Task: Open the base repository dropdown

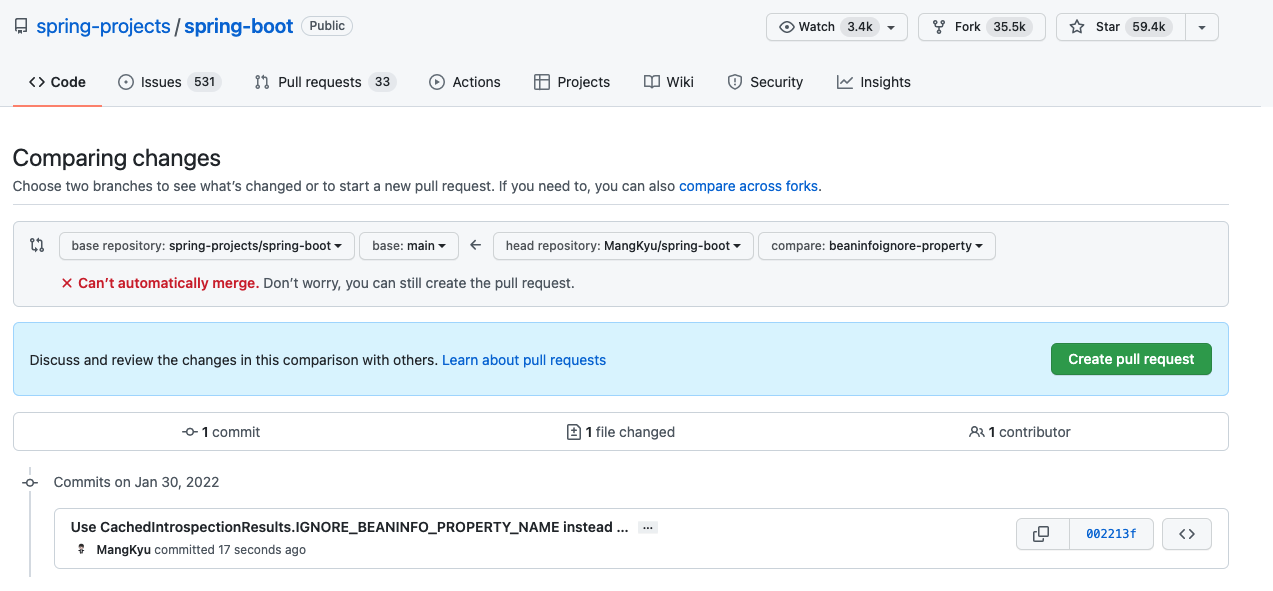Action: point(207,245)
